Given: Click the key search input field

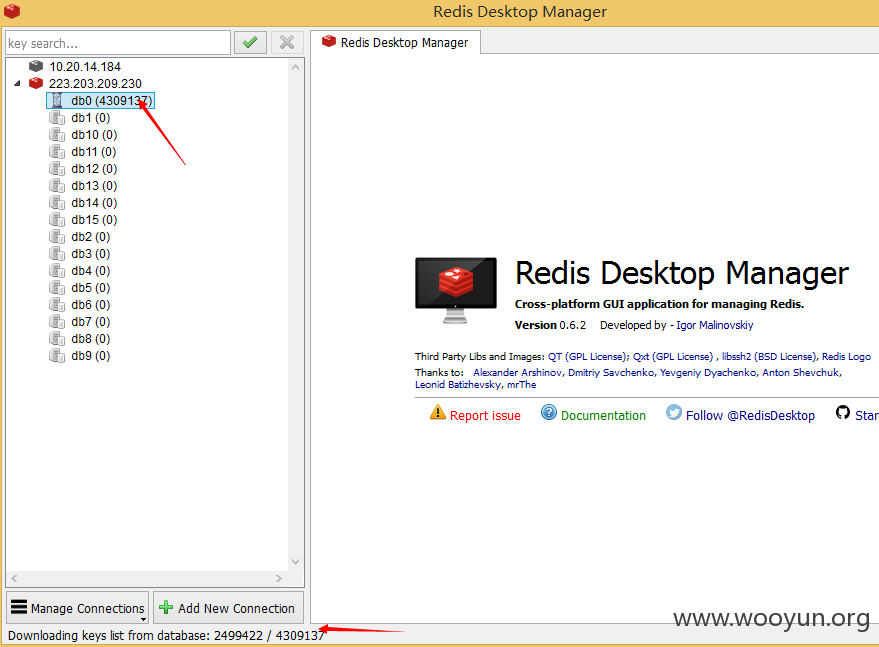Looking at the screenshot, I should pos(118,43).
